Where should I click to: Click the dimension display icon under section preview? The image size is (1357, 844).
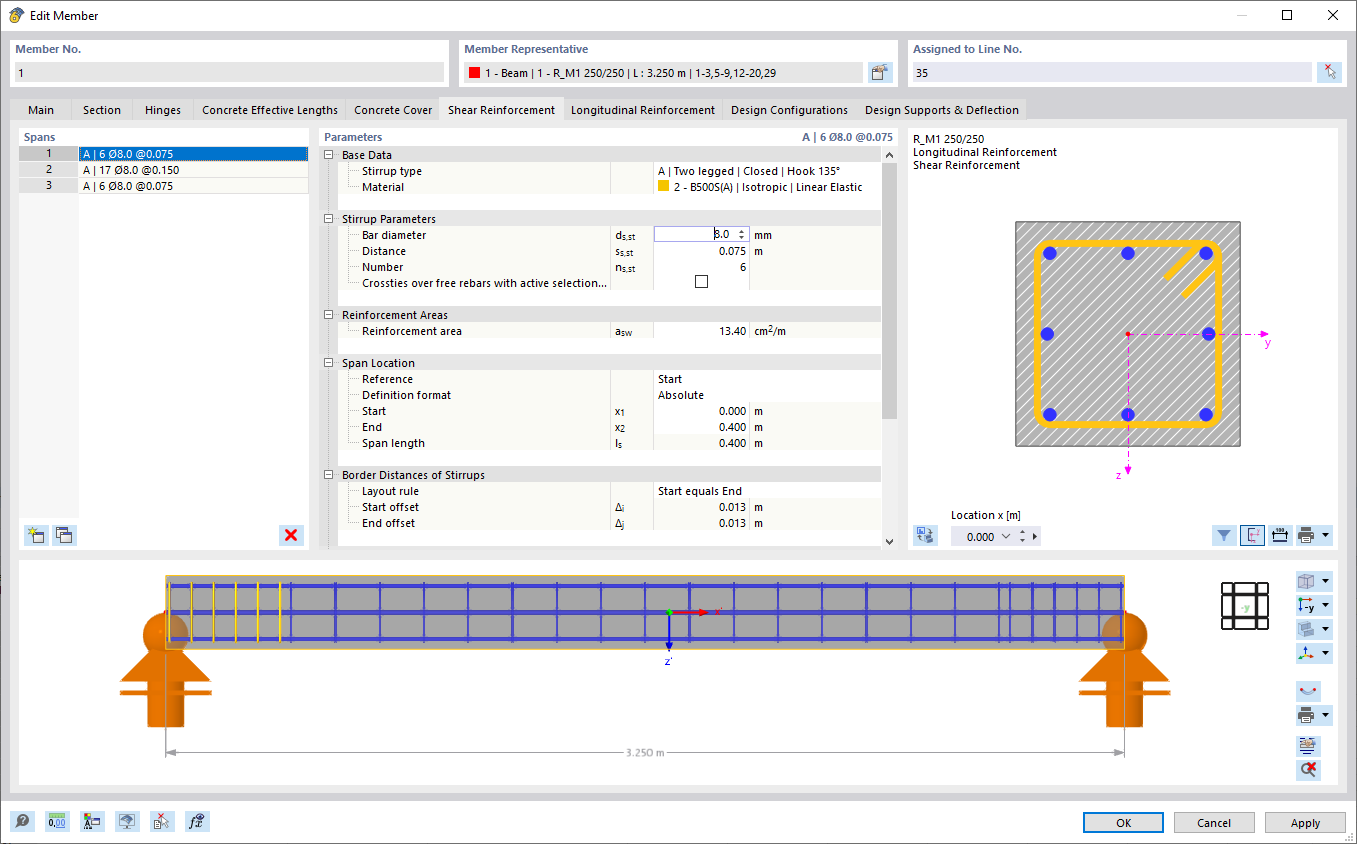click(1280, 535)
